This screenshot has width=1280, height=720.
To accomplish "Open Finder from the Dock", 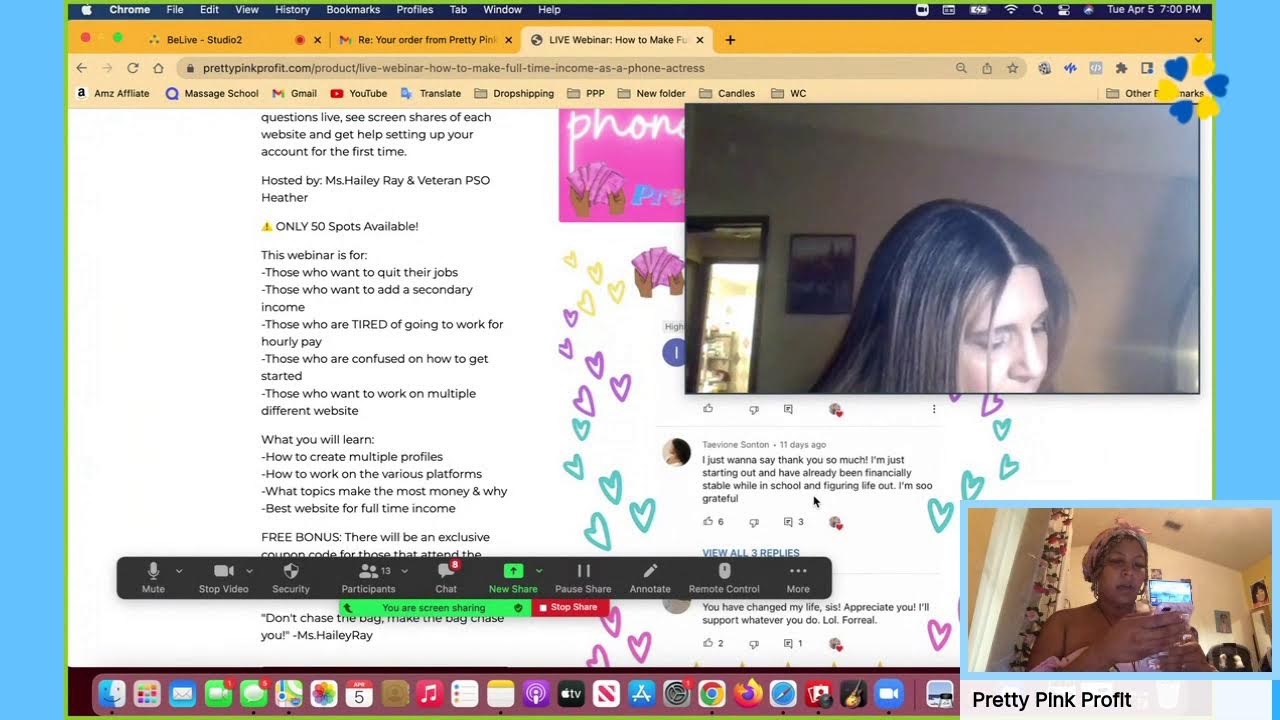I will click(x=112, y=693).
